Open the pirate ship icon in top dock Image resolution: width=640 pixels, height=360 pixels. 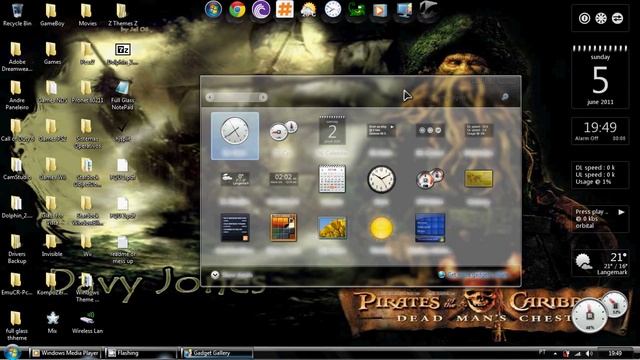coord(427,9)
